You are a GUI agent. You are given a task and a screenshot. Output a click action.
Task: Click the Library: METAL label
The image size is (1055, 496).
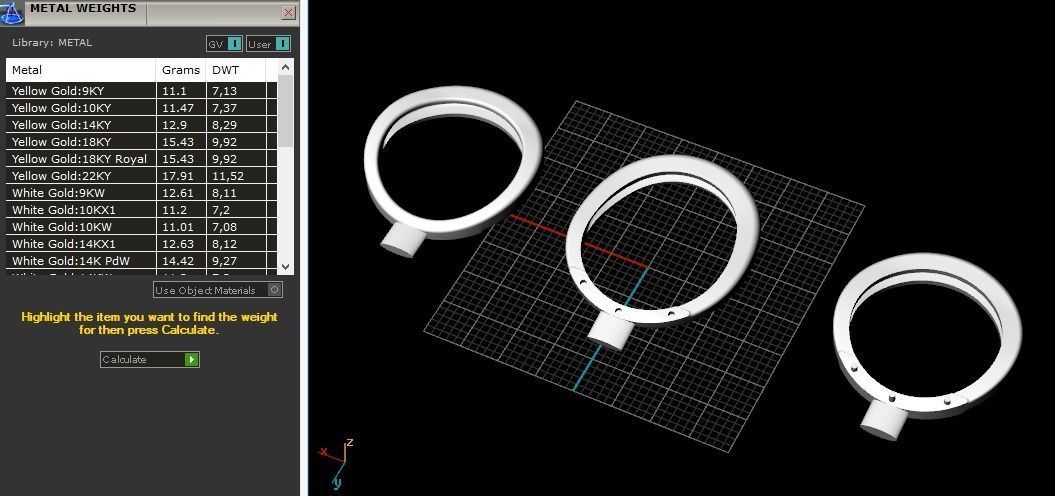[52, 42]
